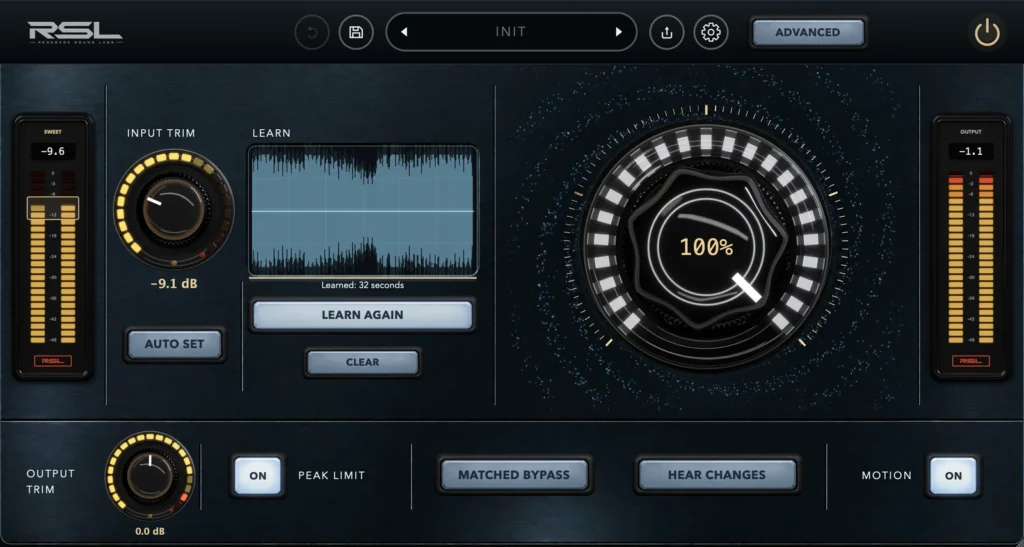This screenshot has height=547, width=1024.
Task: Toggle HEAR CHANGES
Action: click(x=716, y=475)
